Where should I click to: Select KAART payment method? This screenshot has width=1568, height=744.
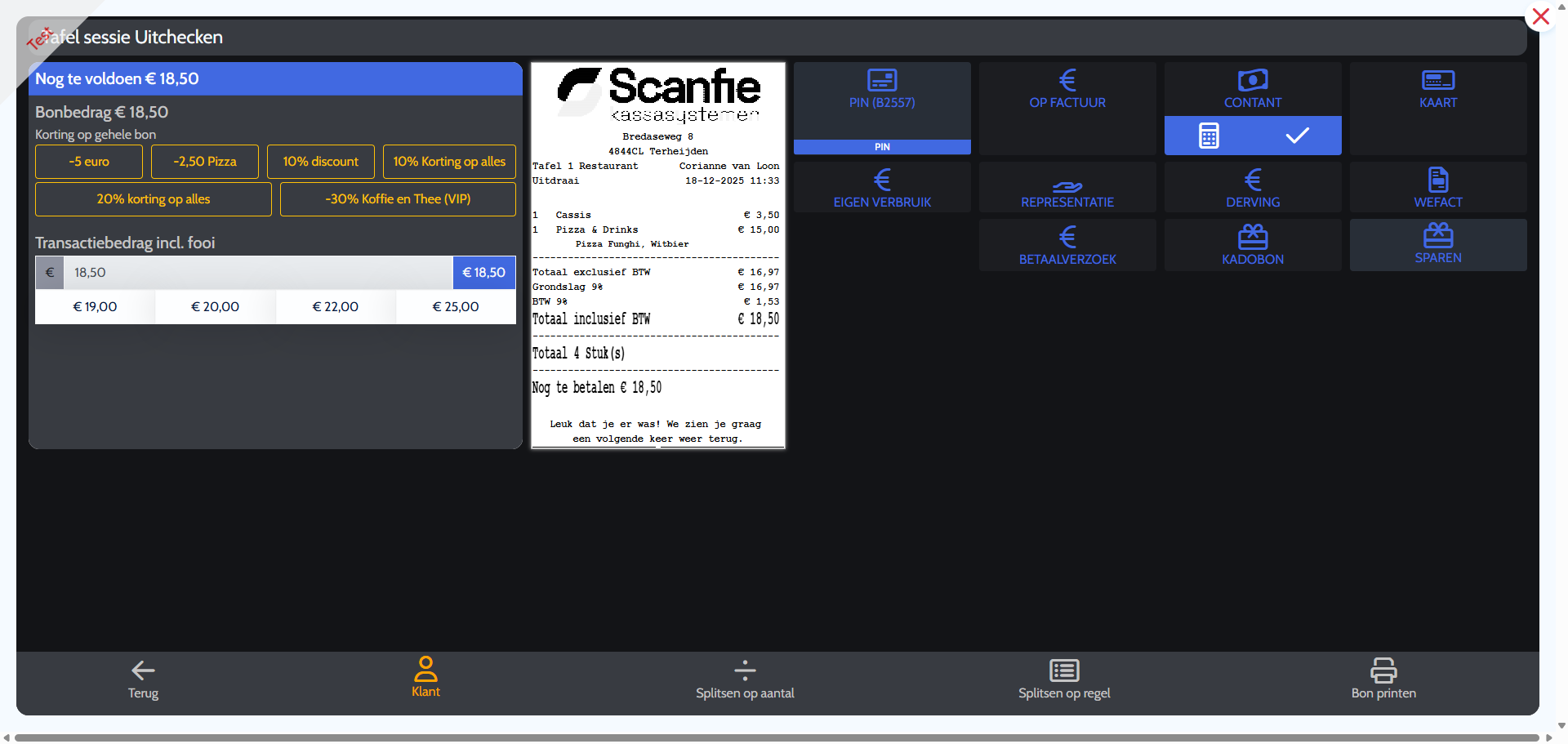point(1437,91)
